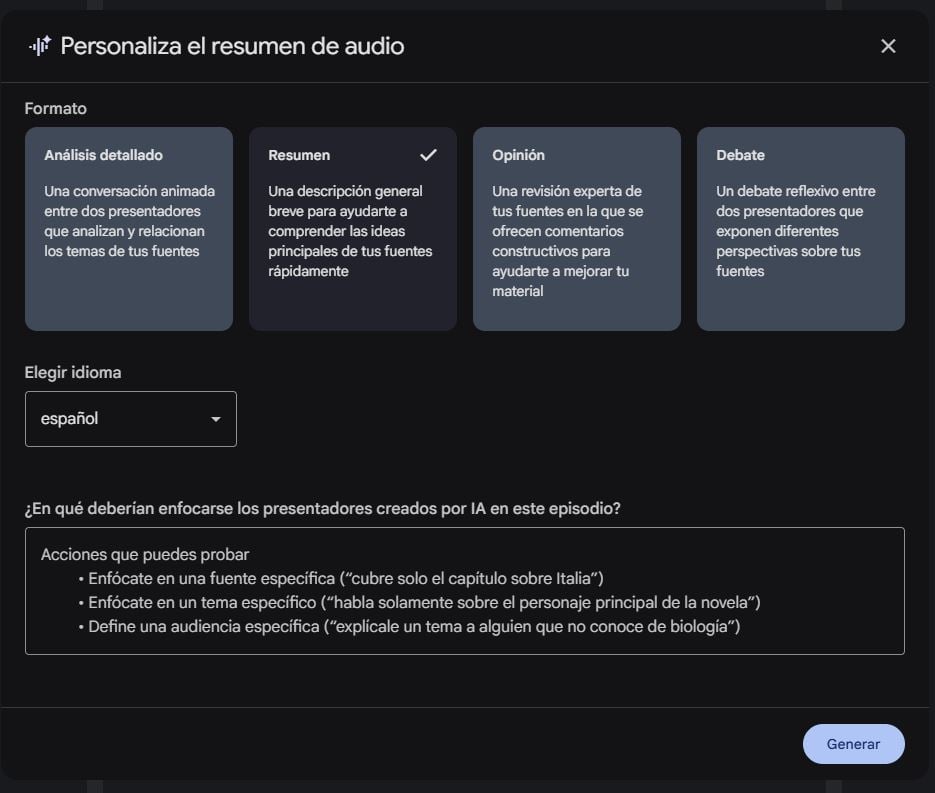Click the audio sparkle icon beside the title
This screenshot has height=793, width=935.
[40, 46]
